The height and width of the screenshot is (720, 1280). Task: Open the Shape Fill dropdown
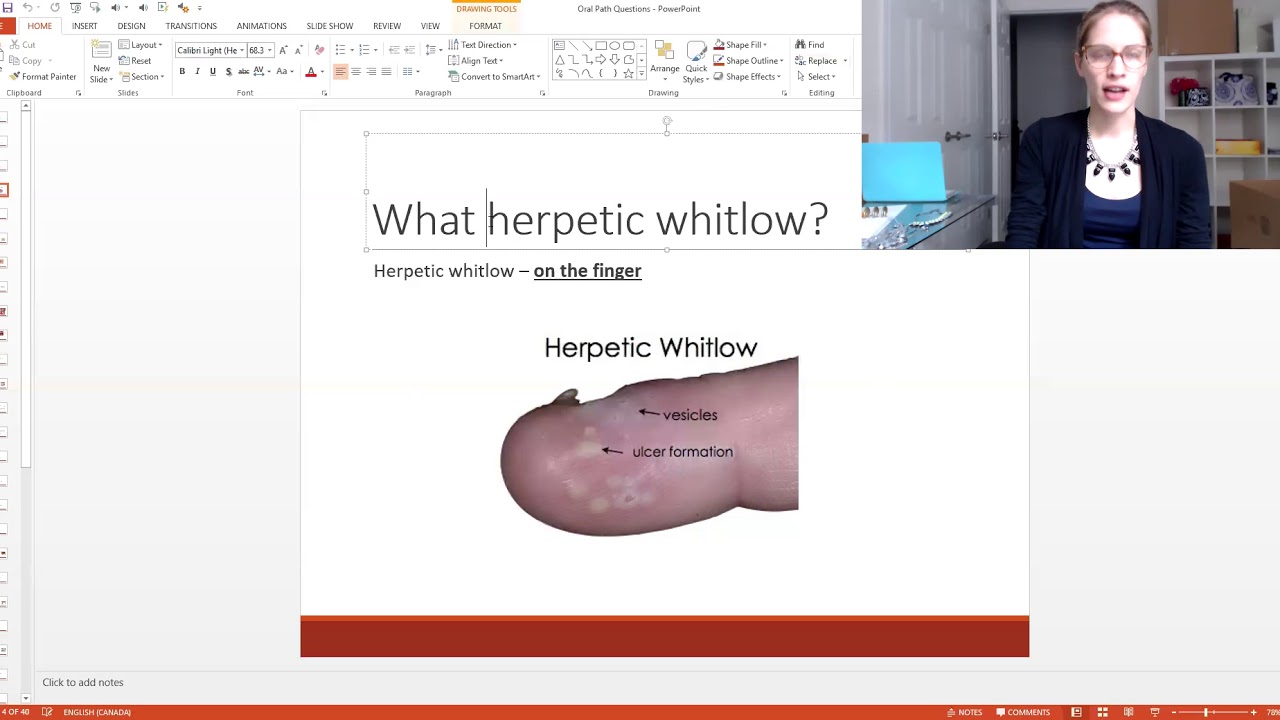pos(740,45)
